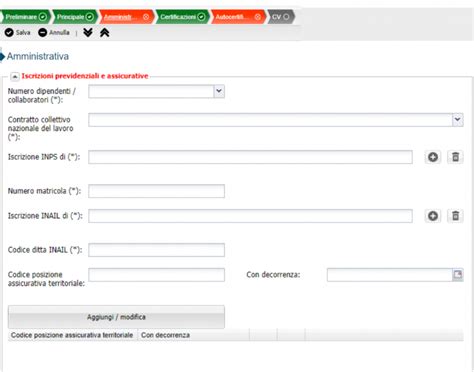The height and width of the screenshot is (372, 474).
Task: Click the Codice ditta INAIL field
Action: coord(156,250)
